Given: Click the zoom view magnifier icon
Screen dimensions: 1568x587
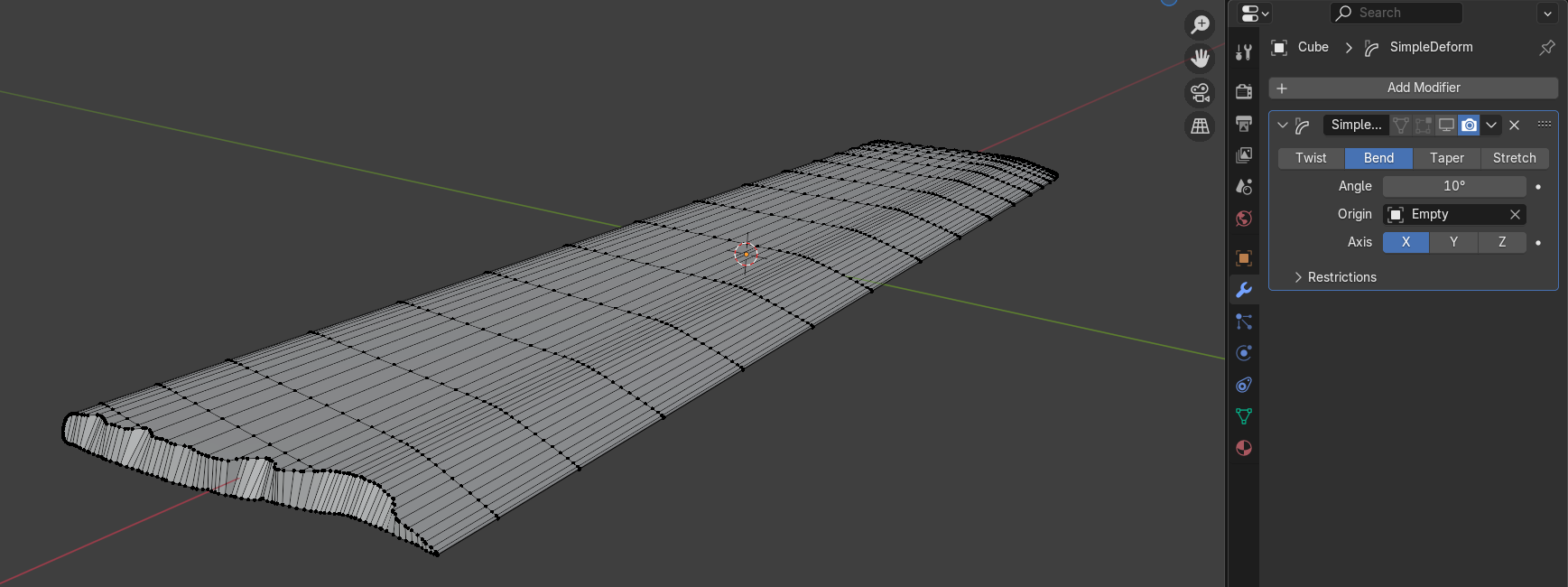Looking at the screenshot, I should coord(1200,24).
